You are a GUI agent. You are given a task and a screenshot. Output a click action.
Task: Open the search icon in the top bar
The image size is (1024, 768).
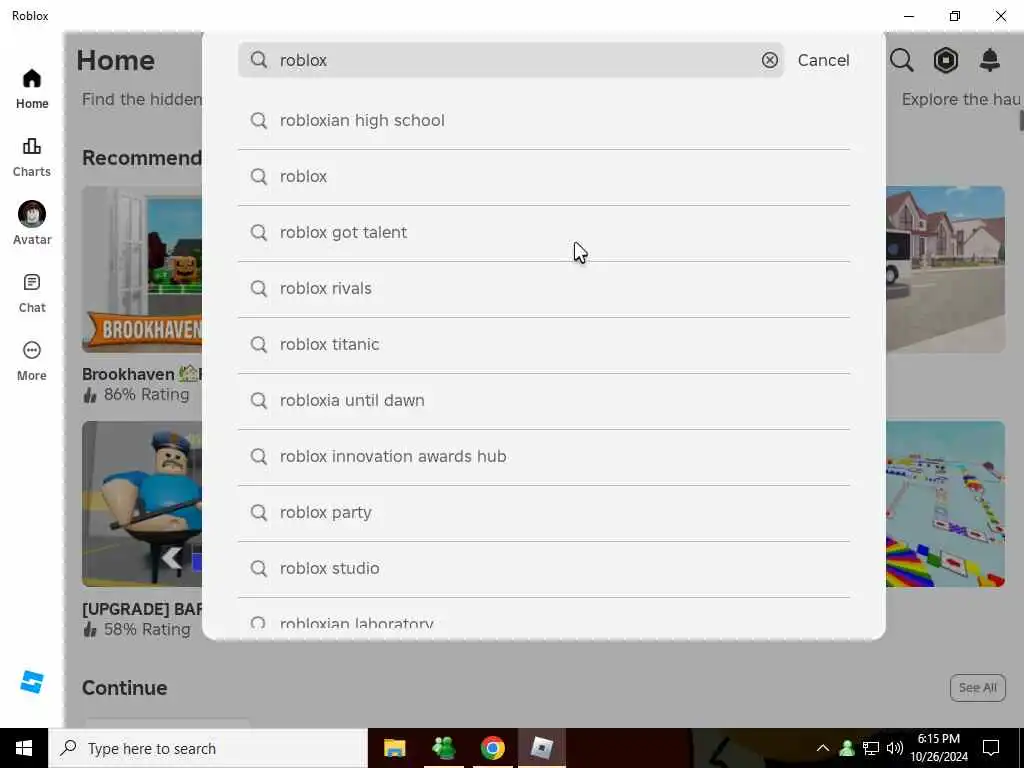click(901, 60)
